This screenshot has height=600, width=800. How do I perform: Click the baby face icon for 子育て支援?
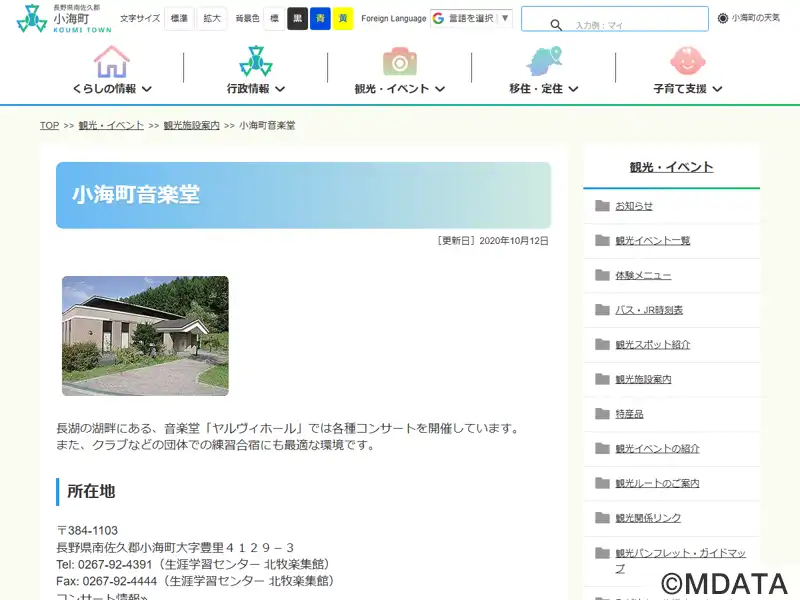pyautogui.click(x=687, y=61)
